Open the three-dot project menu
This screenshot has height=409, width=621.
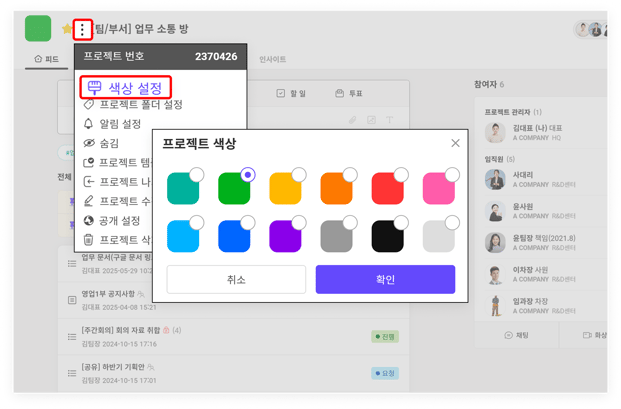click(x=82, y=31)
